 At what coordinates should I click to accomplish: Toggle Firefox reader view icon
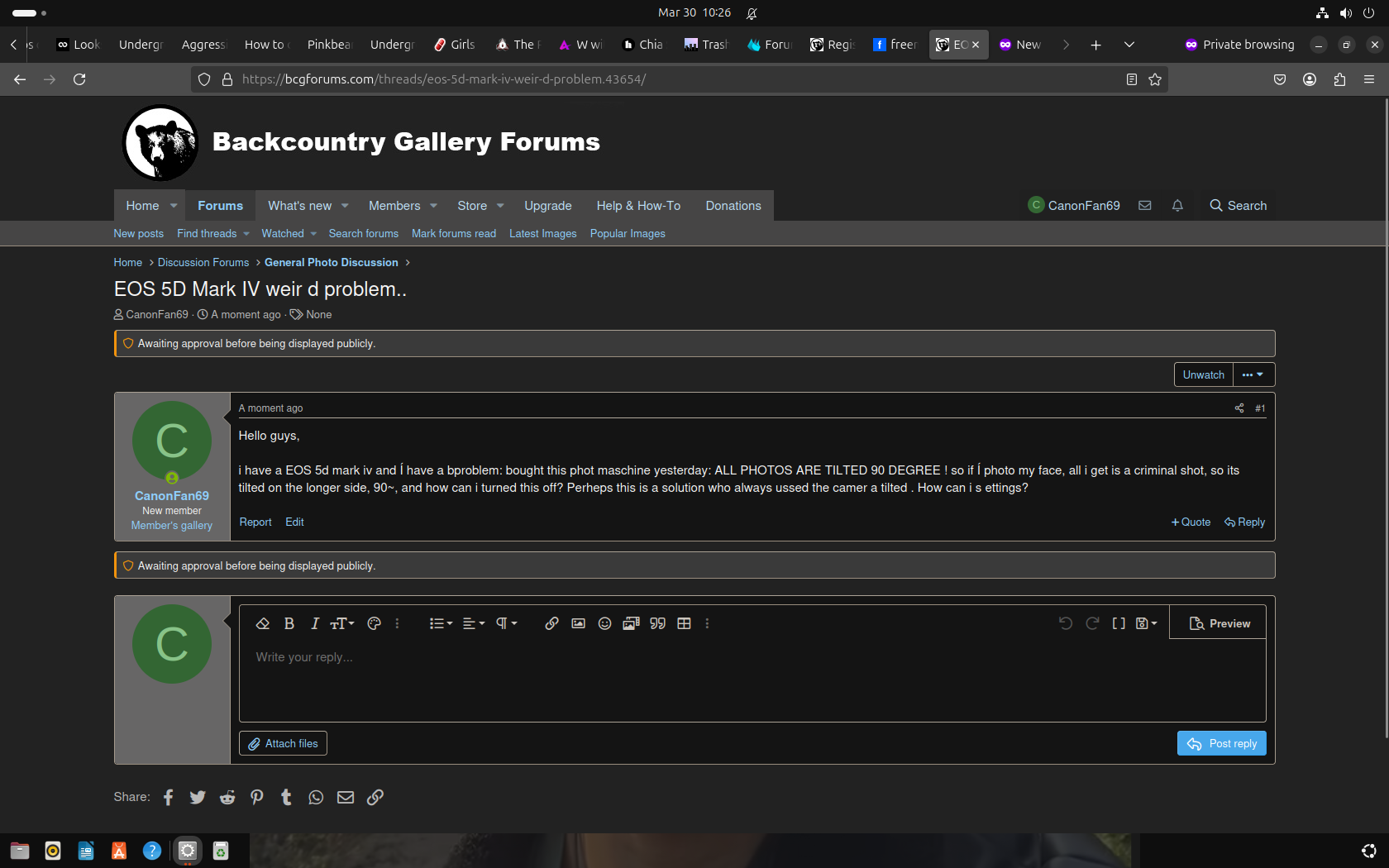[x=1131, y=79]
